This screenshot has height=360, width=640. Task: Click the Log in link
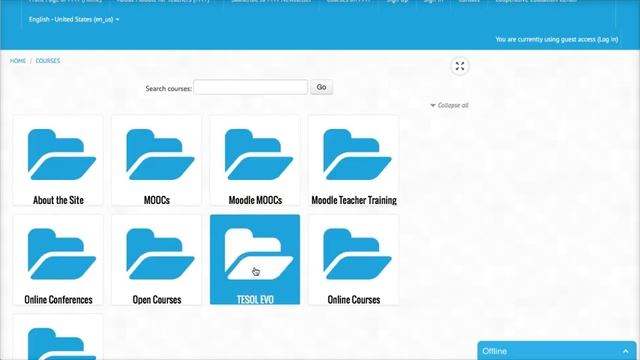click(x=608, y=40)
